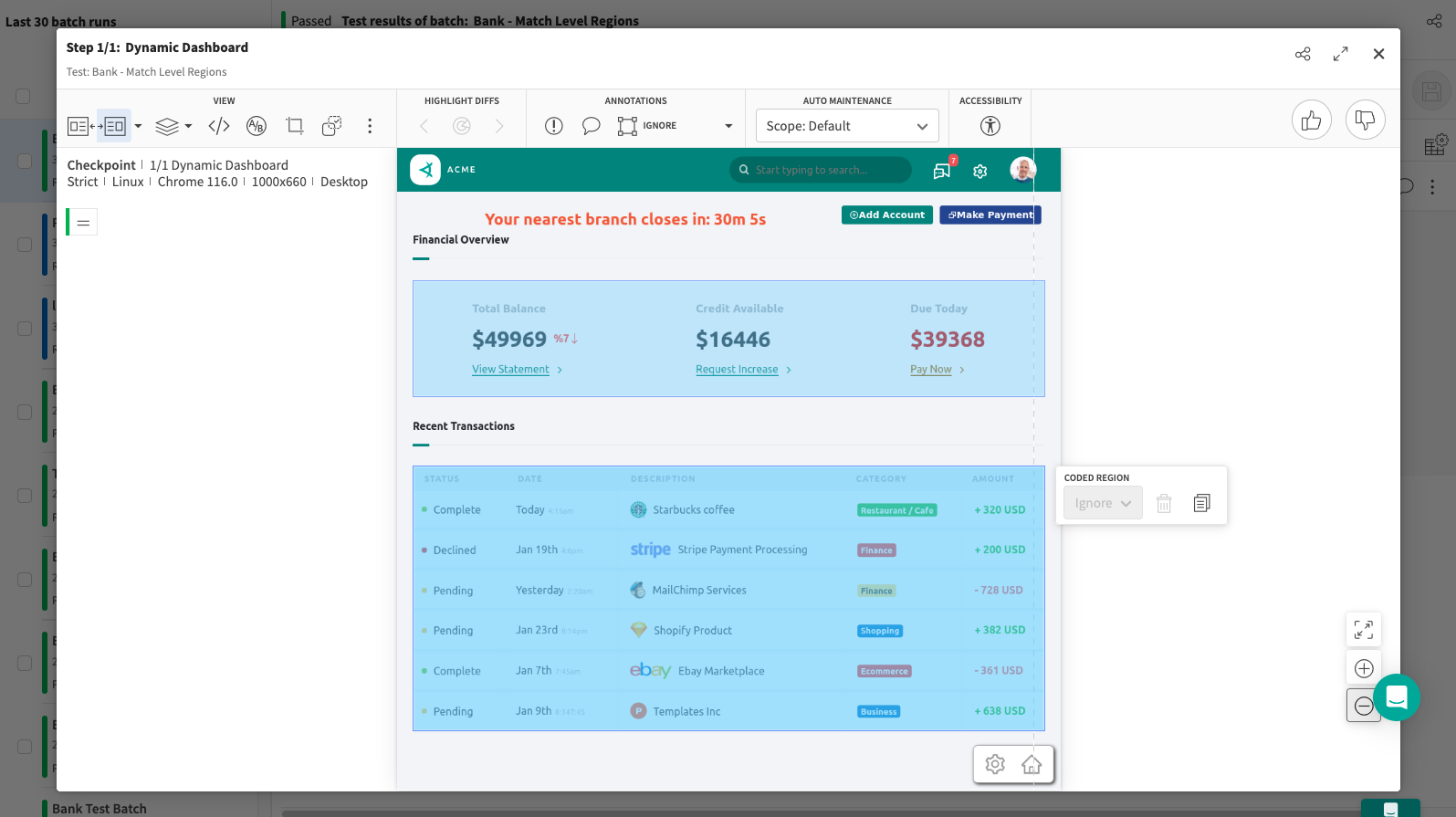The height and width of the screenshot is (817, 1456).
Task: Open root cause analysis code icon
Action: point(219,126)
